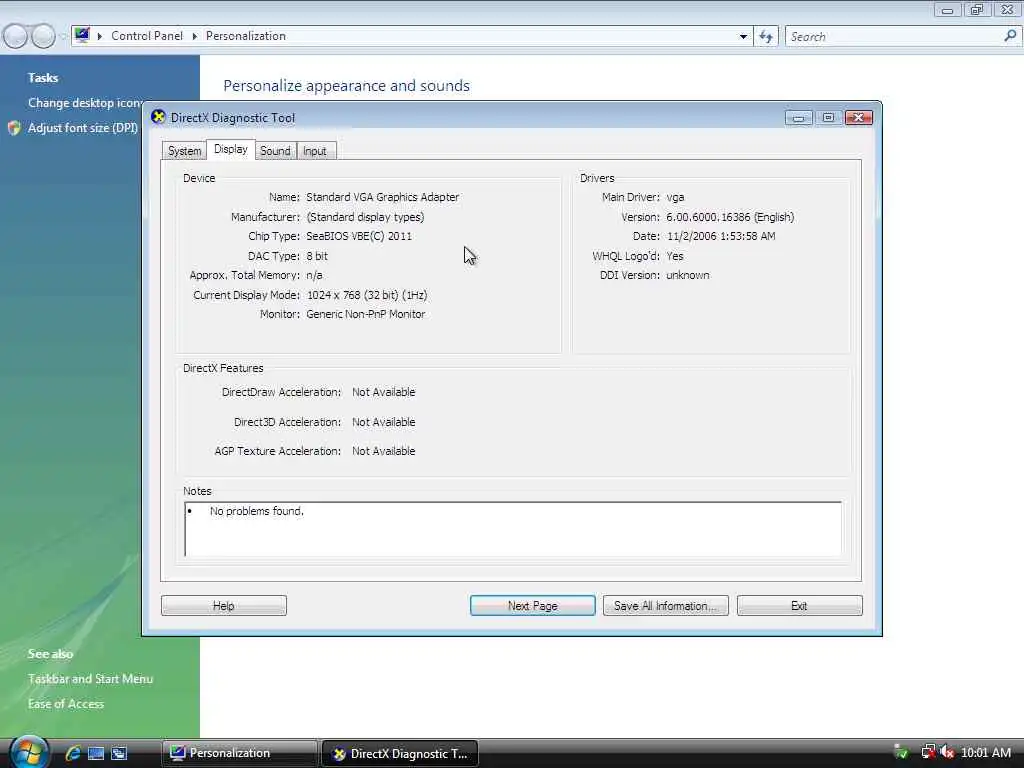Click DirectDraw Acceleration 'Not Available' value

tap(383, 392)
